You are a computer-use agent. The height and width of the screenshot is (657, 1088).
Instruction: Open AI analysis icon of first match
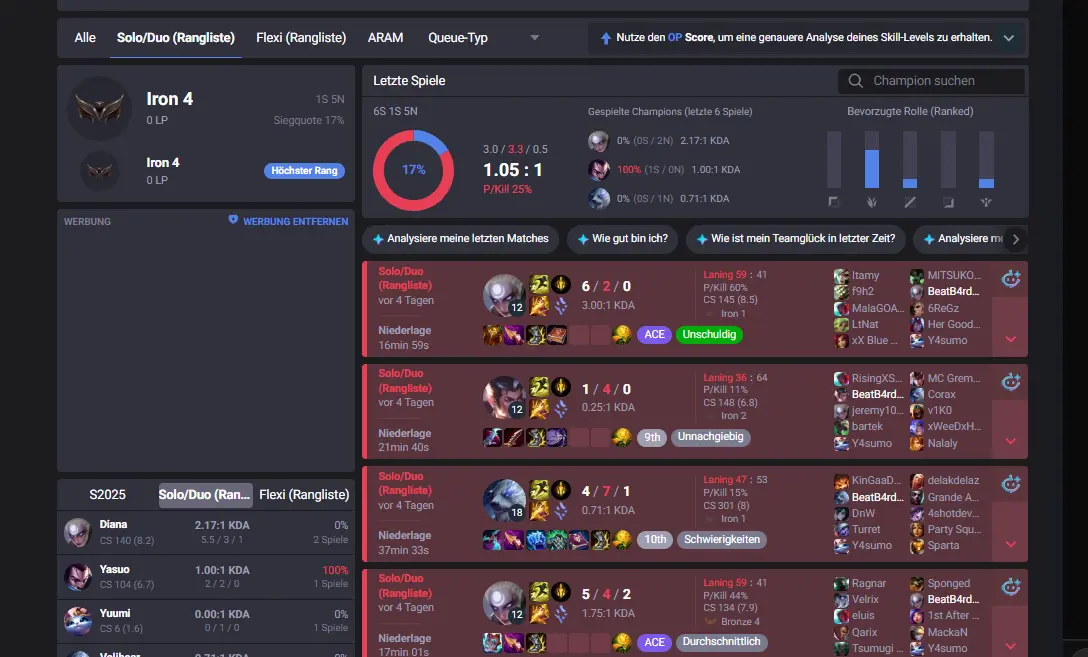[x=1010, y=279]
